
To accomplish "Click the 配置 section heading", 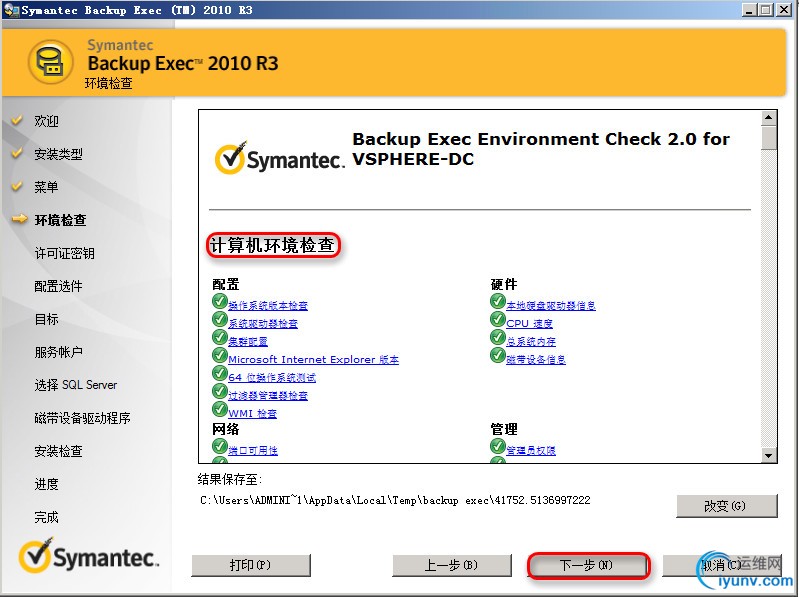I will point(226,284).
